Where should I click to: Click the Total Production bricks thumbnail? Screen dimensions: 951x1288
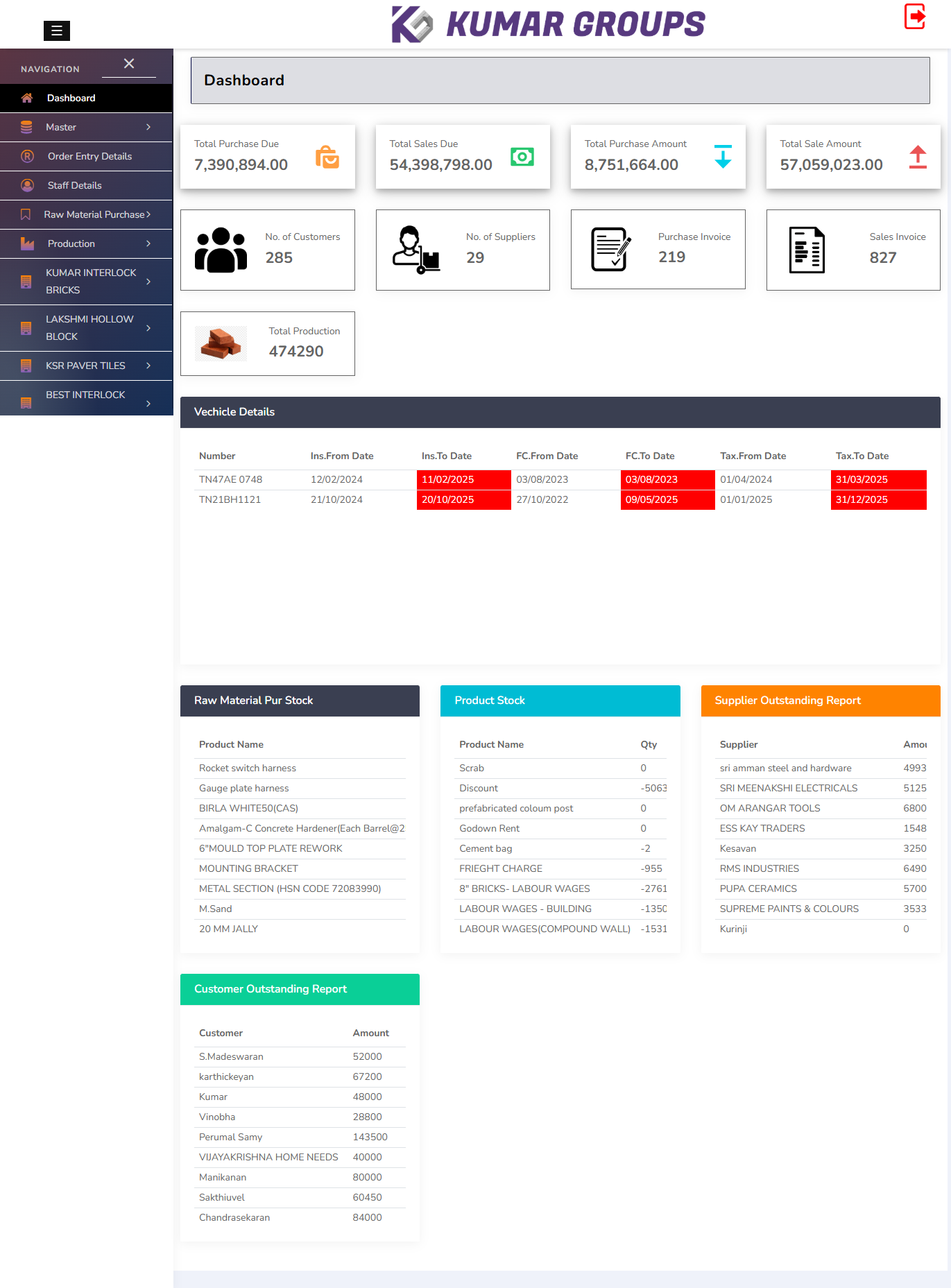(x=221, y=343)
